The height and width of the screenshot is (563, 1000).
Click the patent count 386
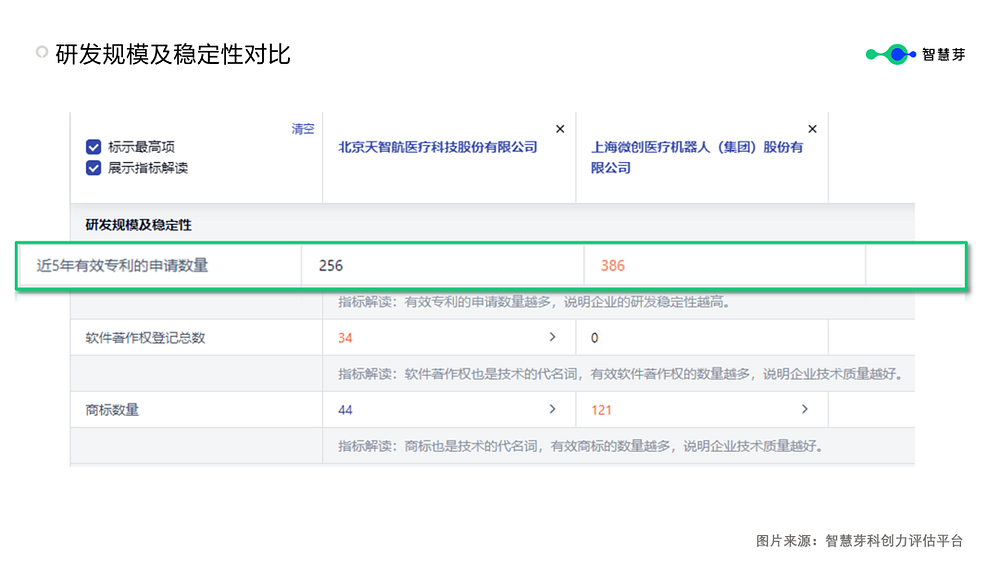point(613,266)
